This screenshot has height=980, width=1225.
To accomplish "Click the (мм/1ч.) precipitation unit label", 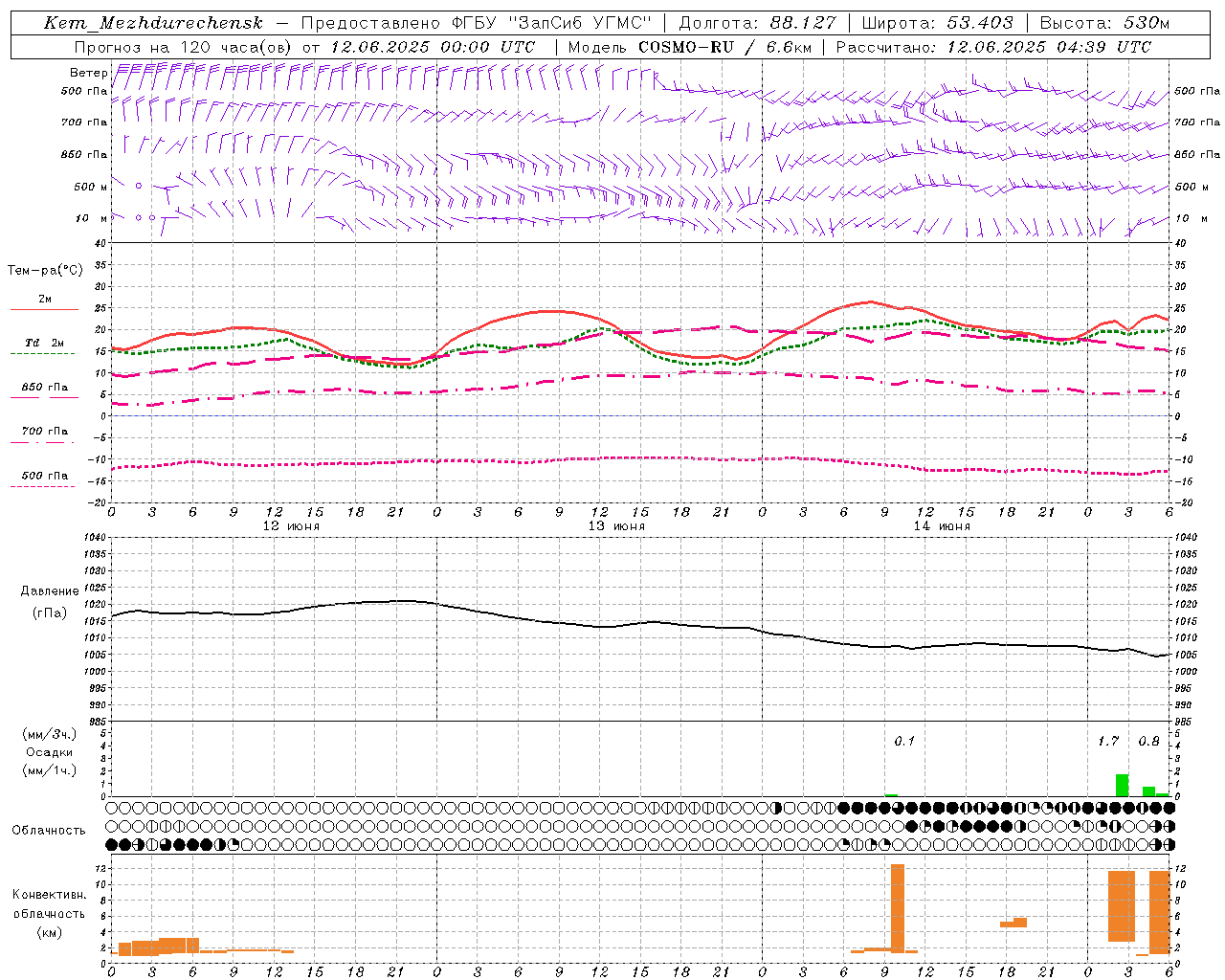I will (50, 769).
